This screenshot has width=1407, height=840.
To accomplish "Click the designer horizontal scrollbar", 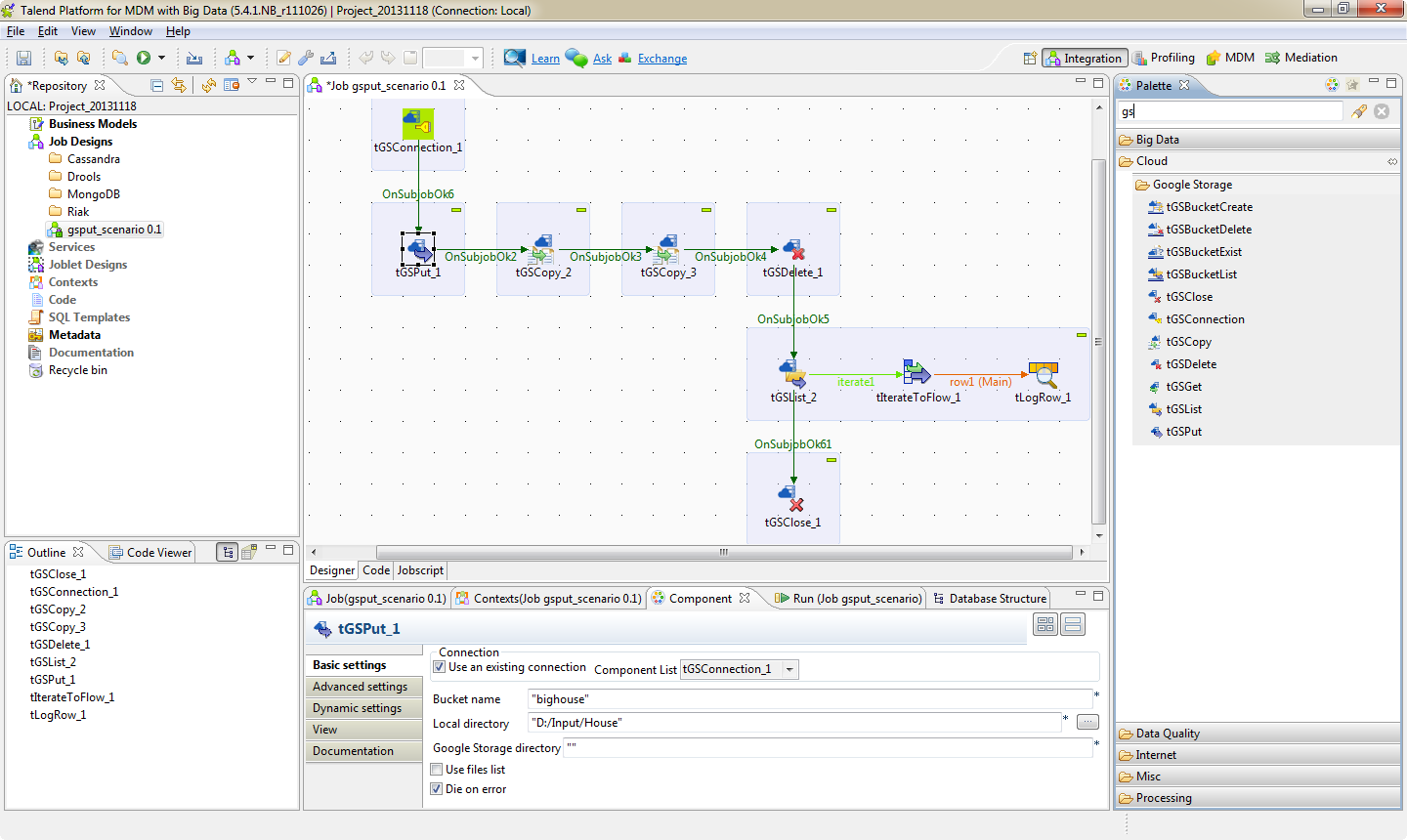I will coord(723,553).
